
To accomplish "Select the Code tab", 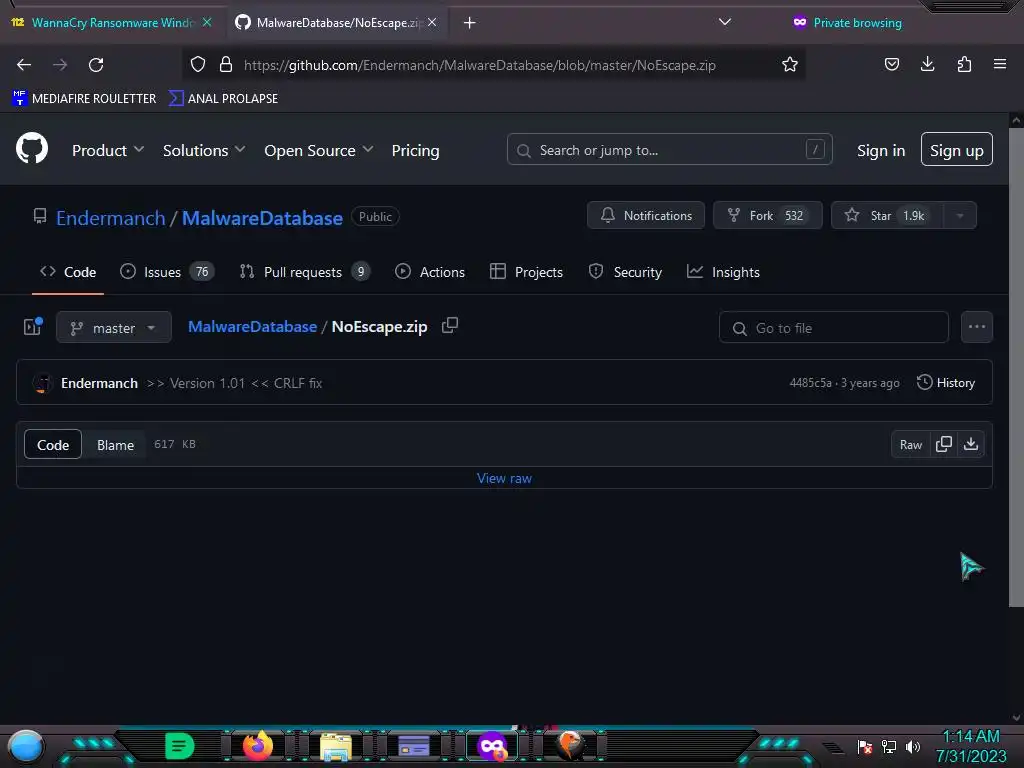I will pyautogui.click(x=68, y=272).
